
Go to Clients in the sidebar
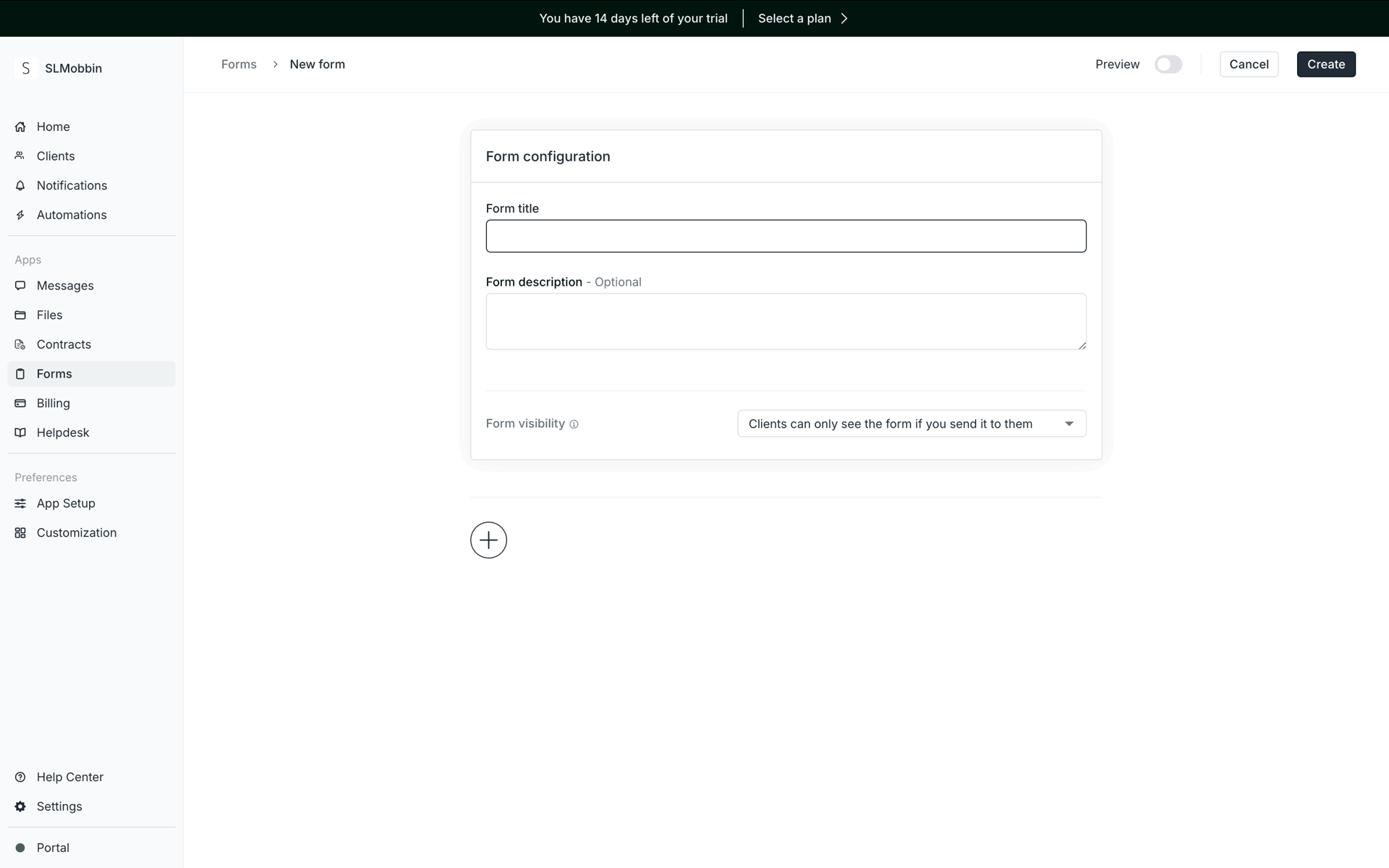91,156
